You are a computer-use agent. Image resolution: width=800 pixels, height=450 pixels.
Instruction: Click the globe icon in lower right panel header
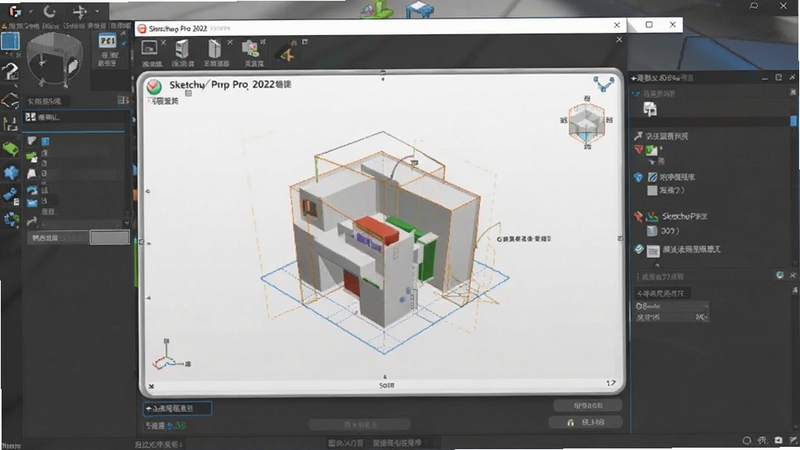pos(780,276)
